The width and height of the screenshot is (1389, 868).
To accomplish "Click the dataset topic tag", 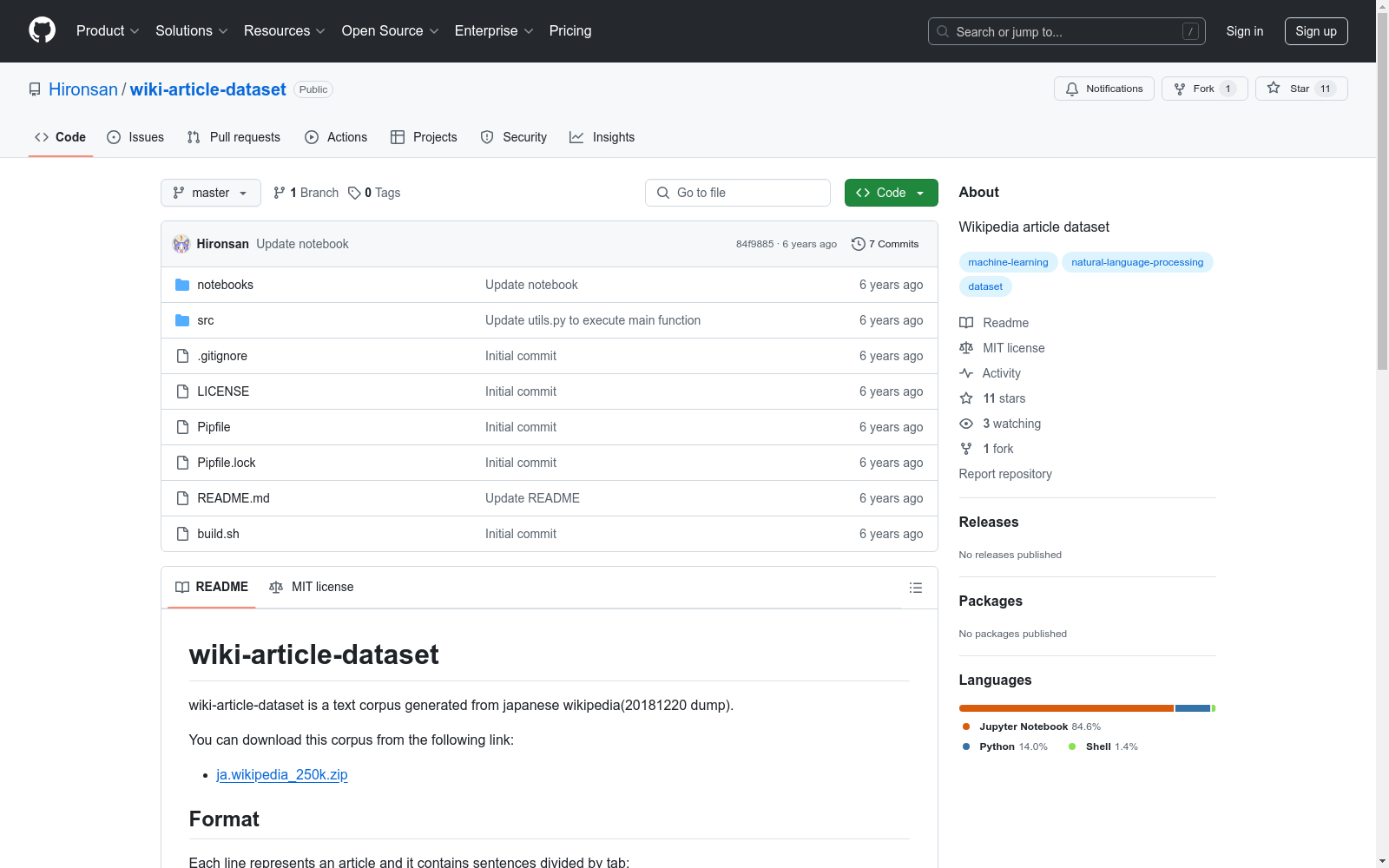I will click(985, 286).
